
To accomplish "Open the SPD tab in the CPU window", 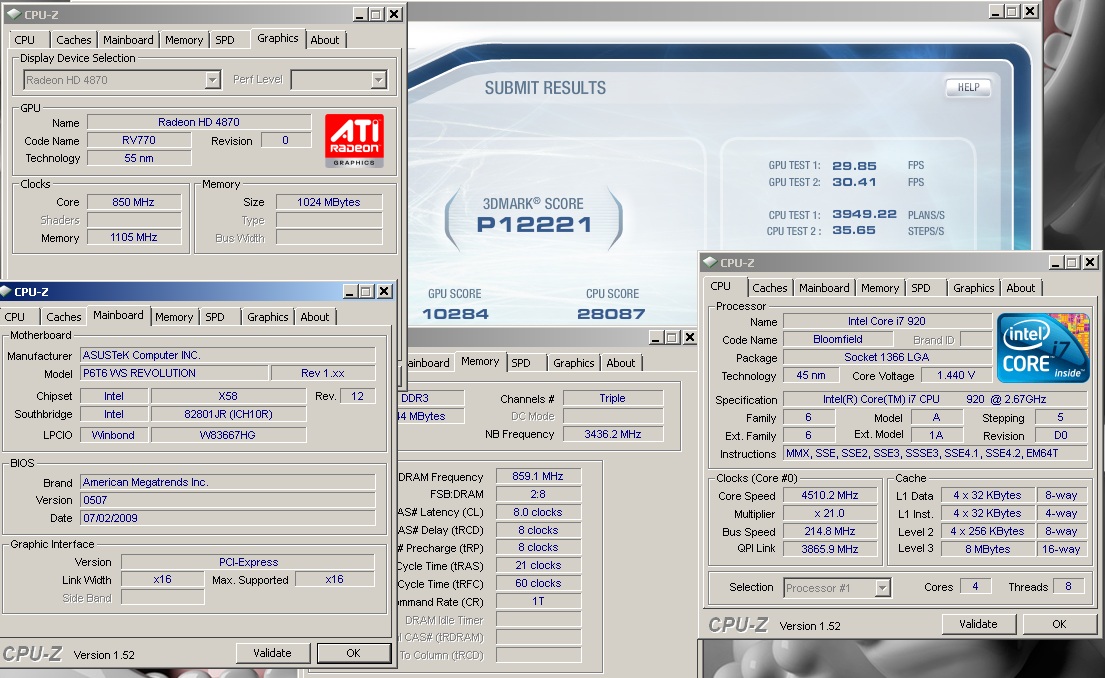I will (921, 288).
